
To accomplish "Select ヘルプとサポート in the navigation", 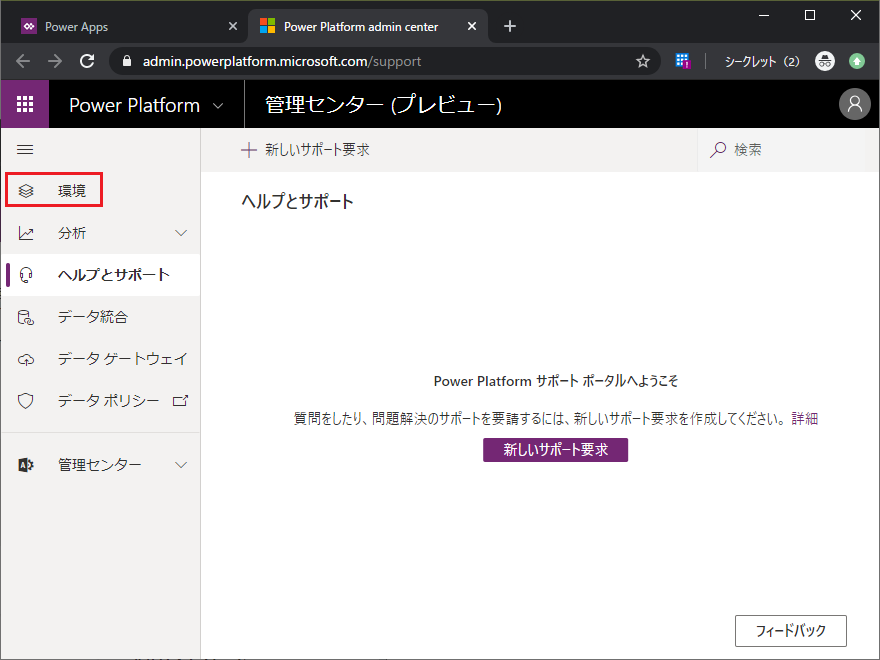I will point(101,275).
